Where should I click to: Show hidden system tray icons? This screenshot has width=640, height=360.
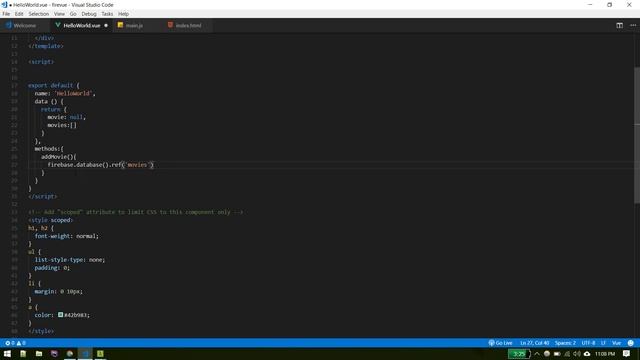click(x=537, y=354)
